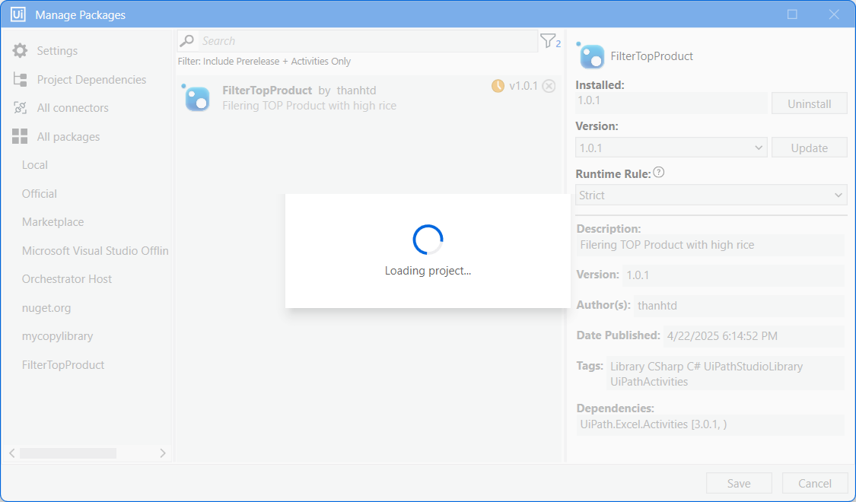Viewport: 856px width, 502px height.
Task: Click the search magnifier icon
Action: click(187, 41)
